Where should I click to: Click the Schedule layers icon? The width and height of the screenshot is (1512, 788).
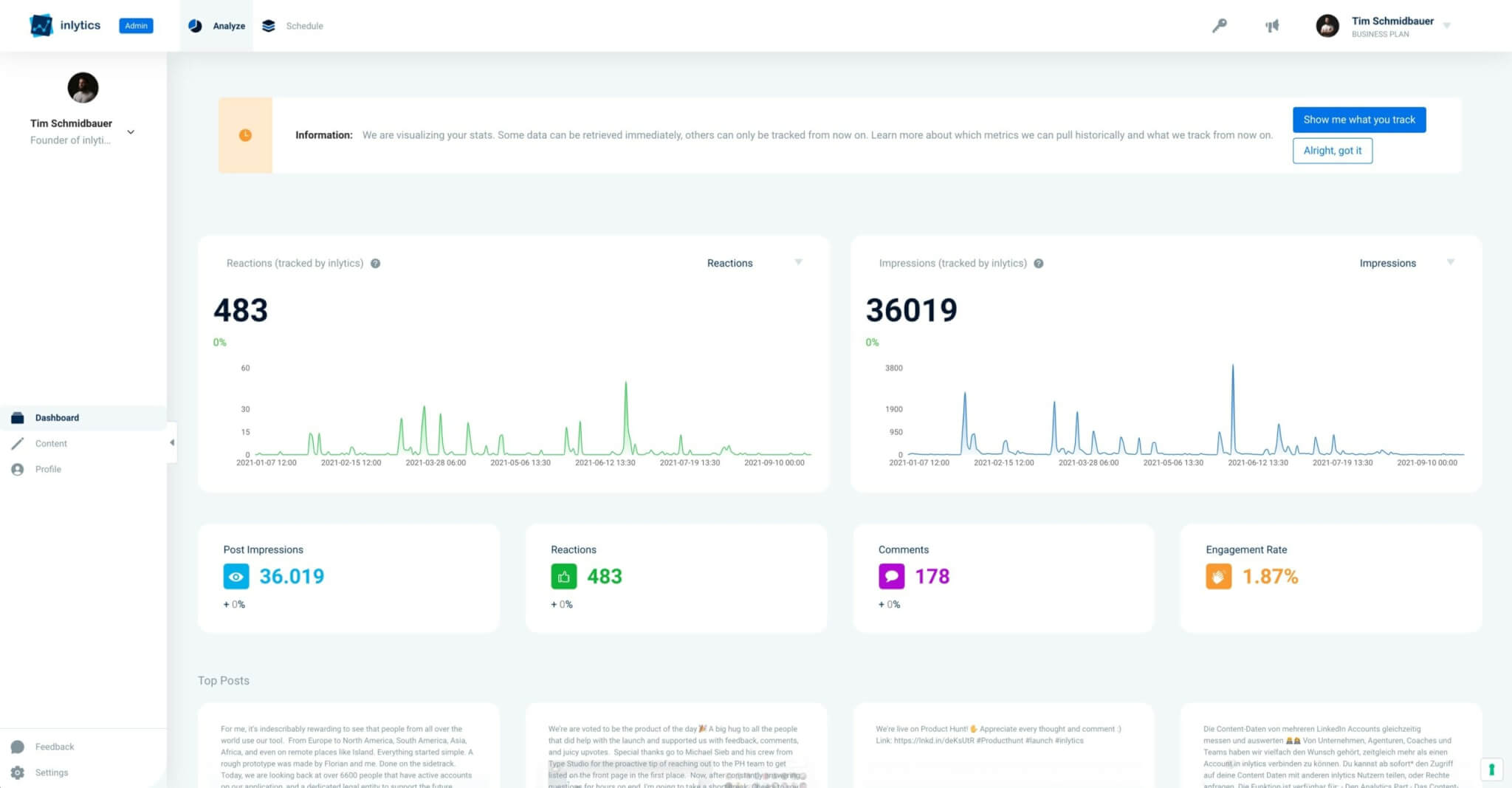click(269, 26)
